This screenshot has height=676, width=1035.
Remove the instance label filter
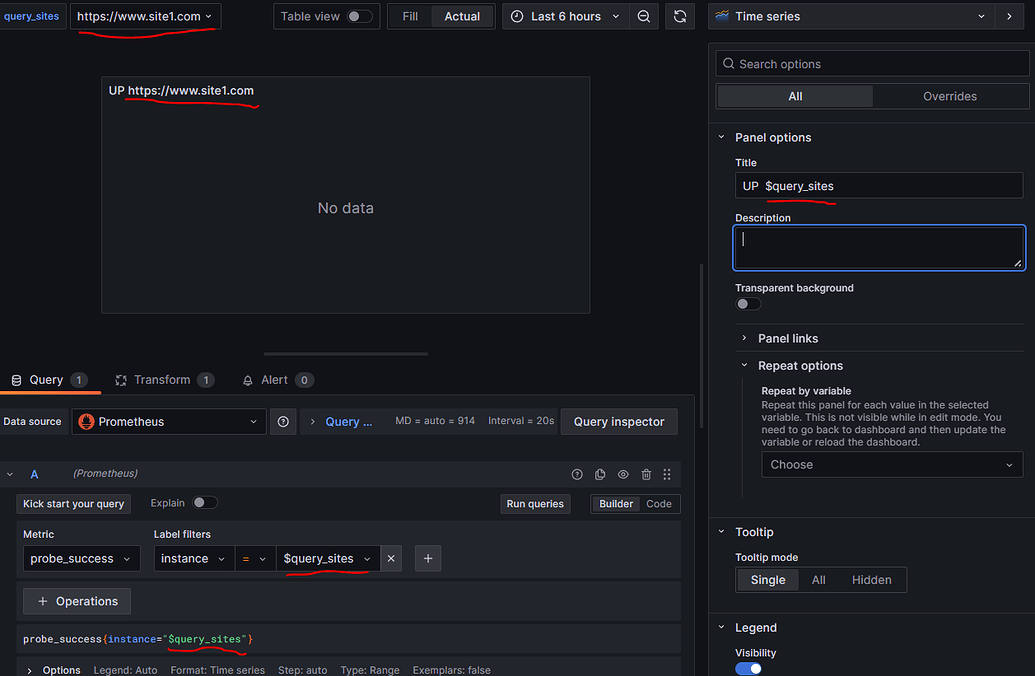(x=391, y=558)
